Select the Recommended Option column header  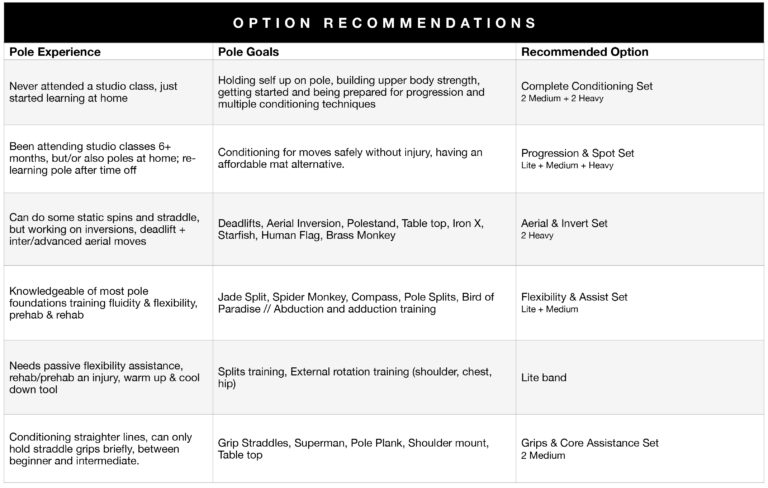(x=584, y=52)
